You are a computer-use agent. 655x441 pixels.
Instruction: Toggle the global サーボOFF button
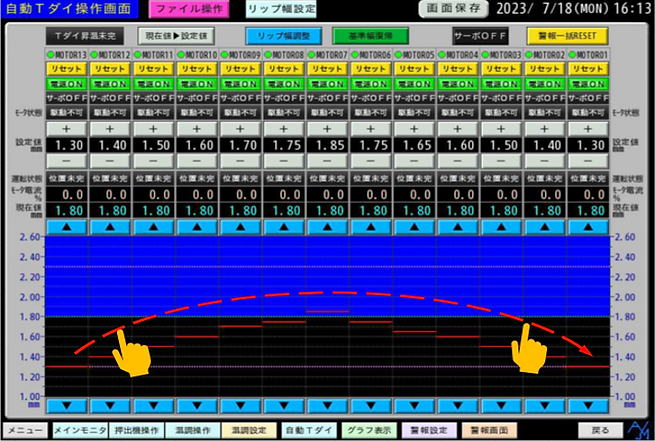tap(480, 36)
